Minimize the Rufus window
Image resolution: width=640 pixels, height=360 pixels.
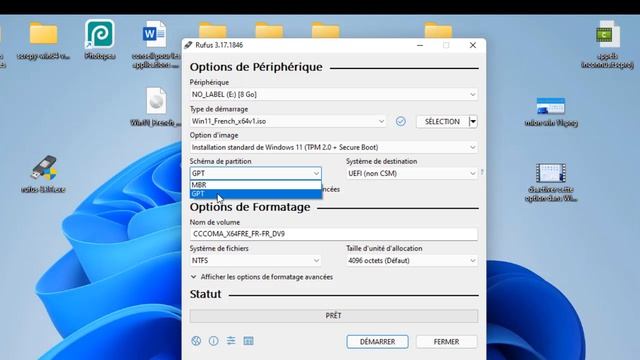[x=420, y=45]
